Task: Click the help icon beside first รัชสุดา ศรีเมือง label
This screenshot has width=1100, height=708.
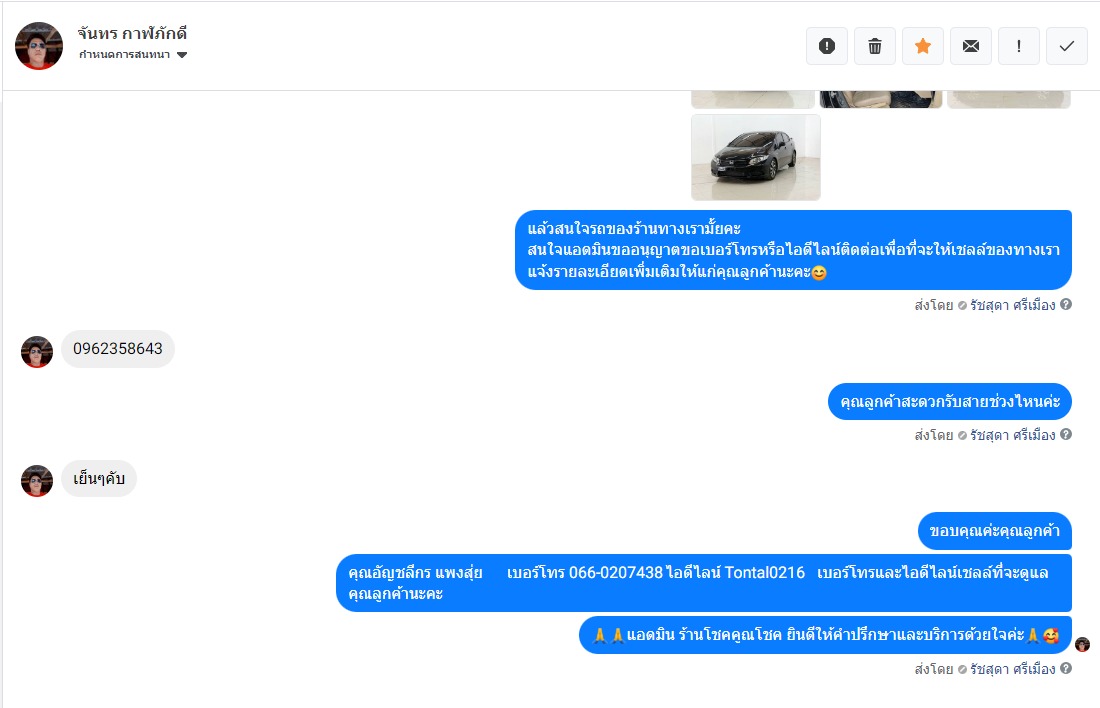Action: (x=1066, y=305)
